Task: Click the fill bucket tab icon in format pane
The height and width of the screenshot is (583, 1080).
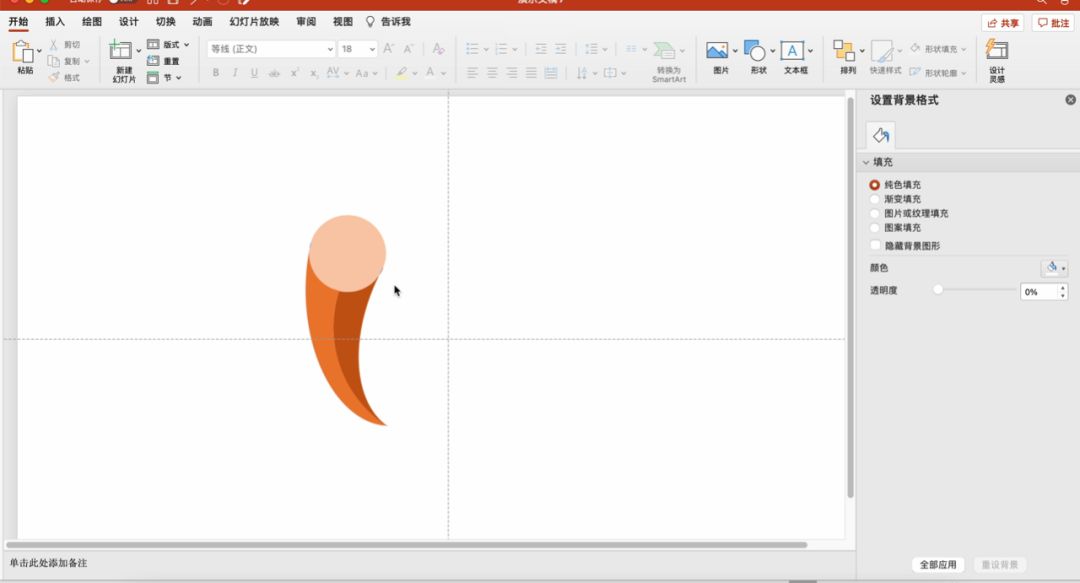Action: (881, 135)
